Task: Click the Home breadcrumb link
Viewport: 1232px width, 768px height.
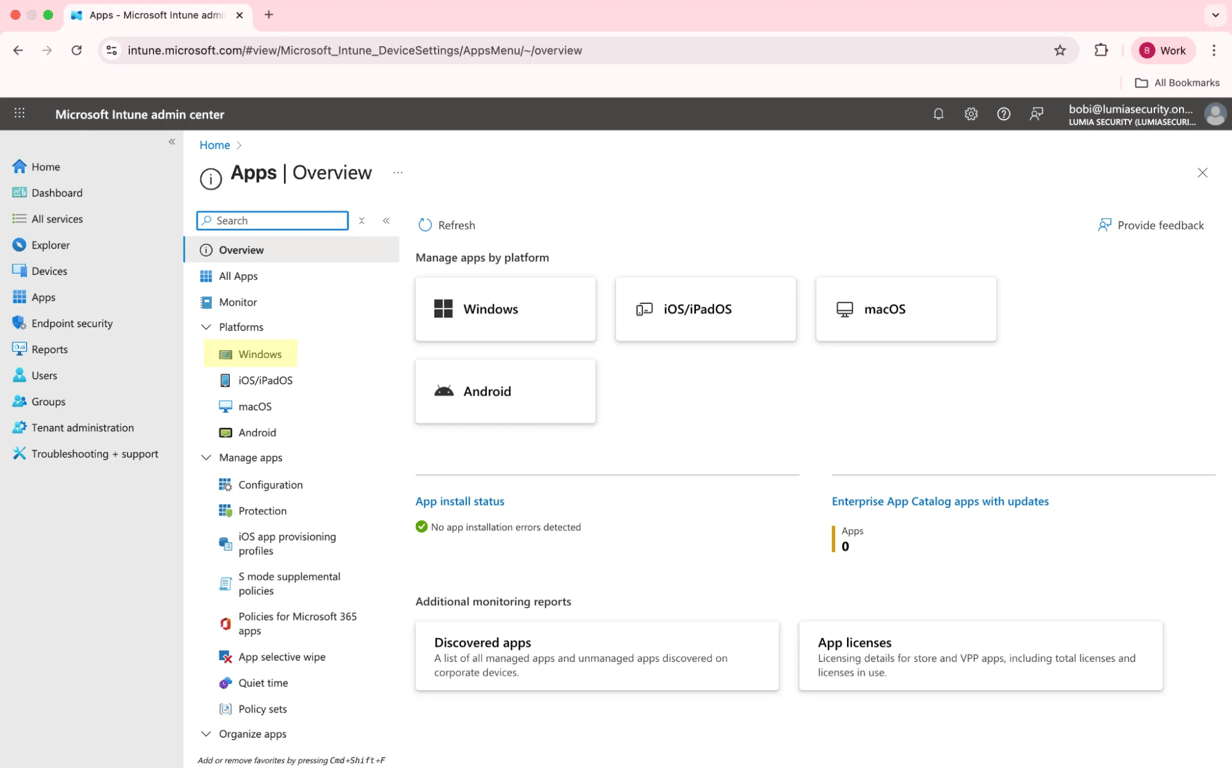Action: (214, 145)
